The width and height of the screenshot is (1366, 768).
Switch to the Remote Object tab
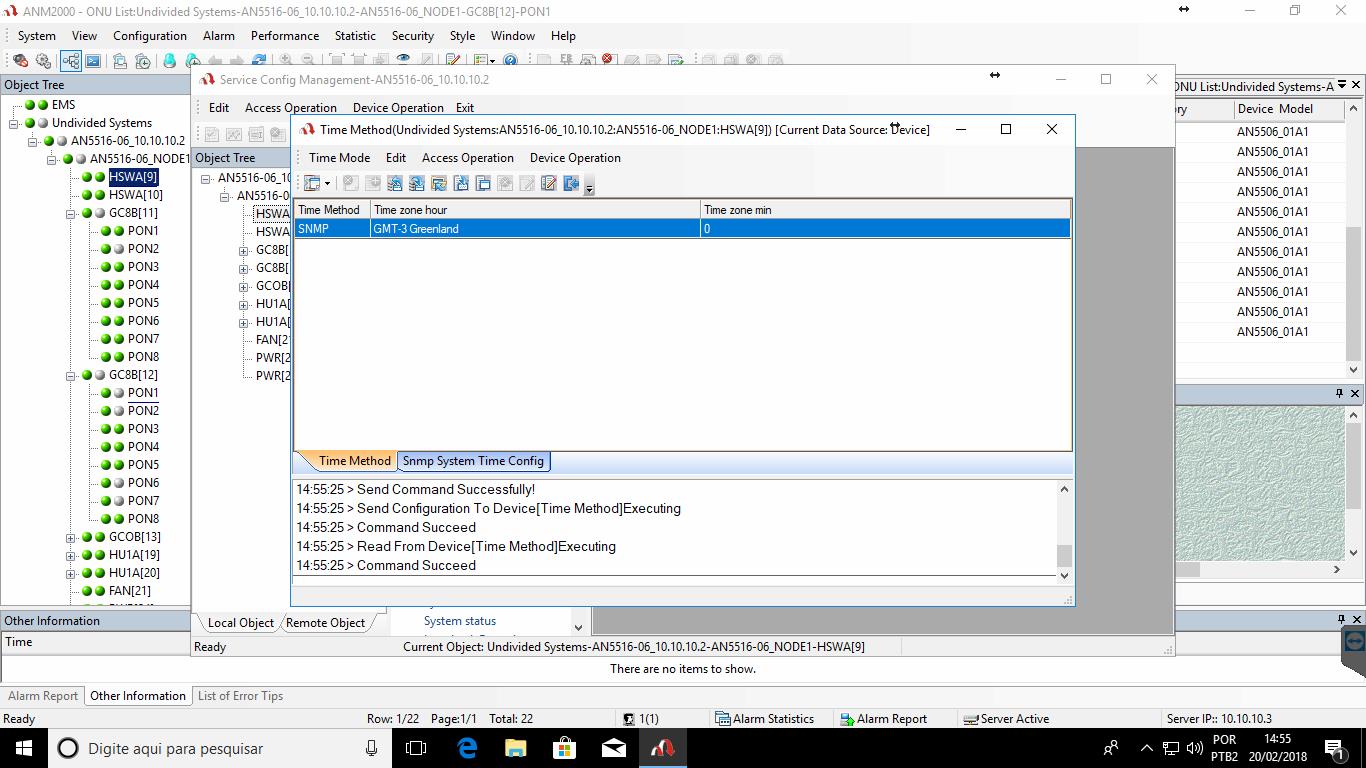(x=325, y=622)
